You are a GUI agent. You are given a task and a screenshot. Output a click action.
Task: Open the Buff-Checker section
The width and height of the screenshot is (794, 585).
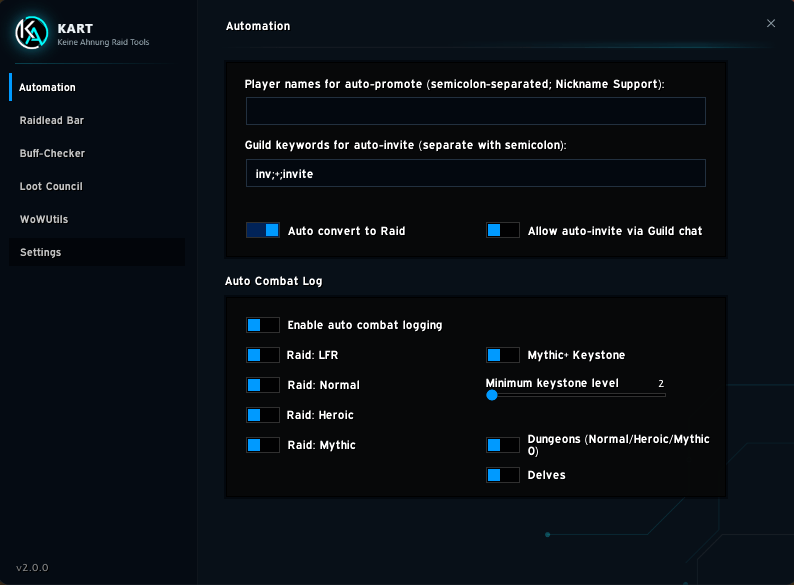(x=97, y=153)
